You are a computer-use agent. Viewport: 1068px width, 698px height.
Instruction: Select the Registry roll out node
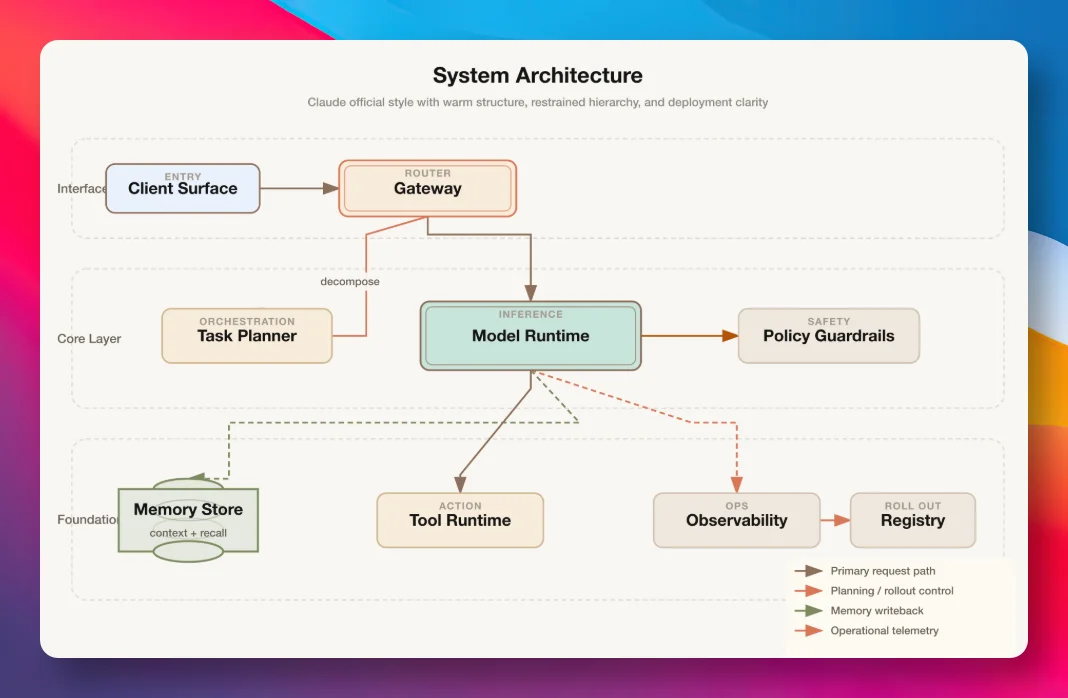pyautogui.click(x=913, y=520)
